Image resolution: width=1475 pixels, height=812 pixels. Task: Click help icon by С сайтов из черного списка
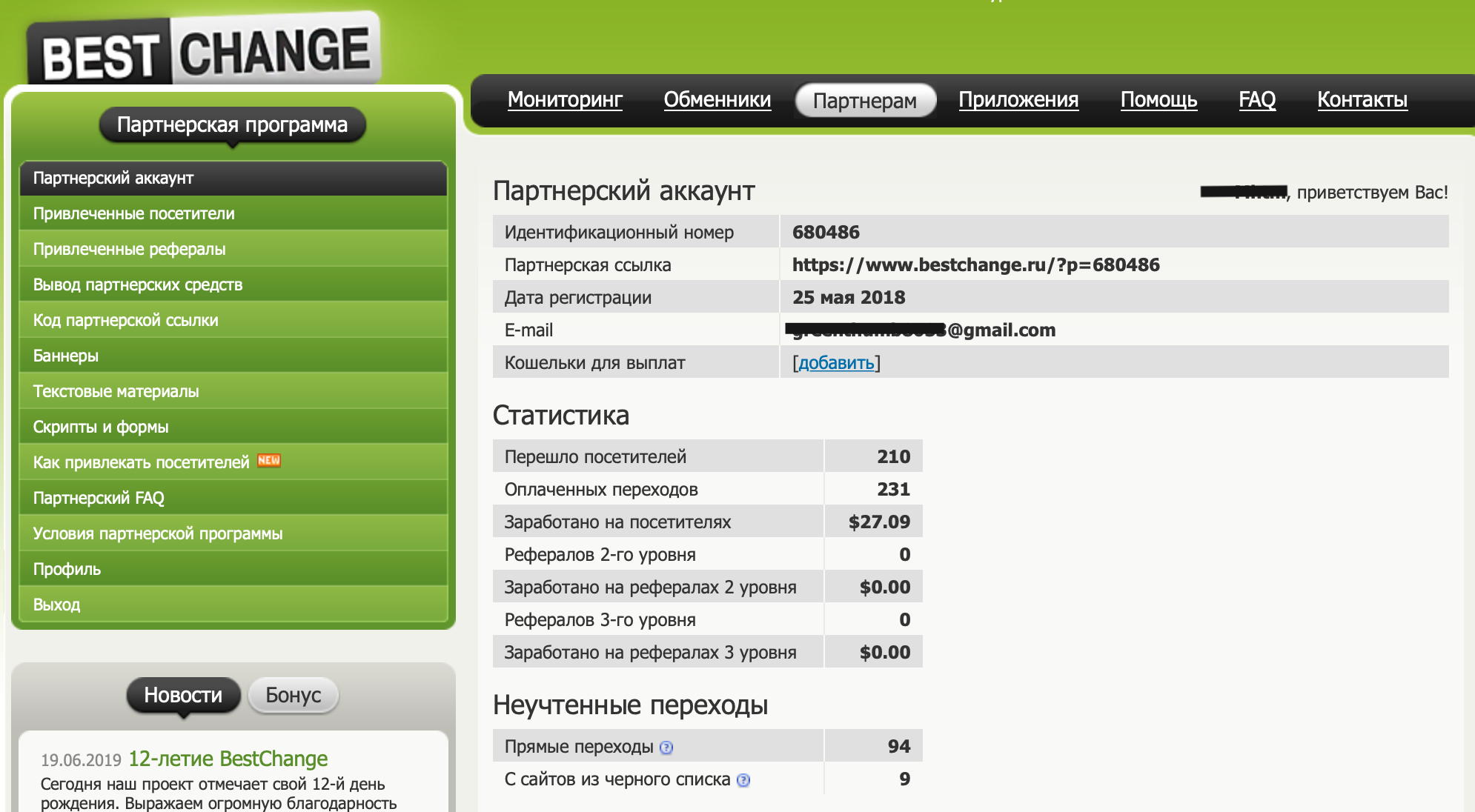click(x=743, y=780)
